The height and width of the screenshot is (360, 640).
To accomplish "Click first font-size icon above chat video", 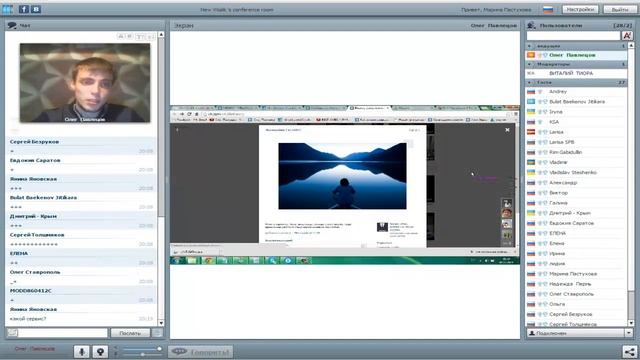I will [121, 37].
